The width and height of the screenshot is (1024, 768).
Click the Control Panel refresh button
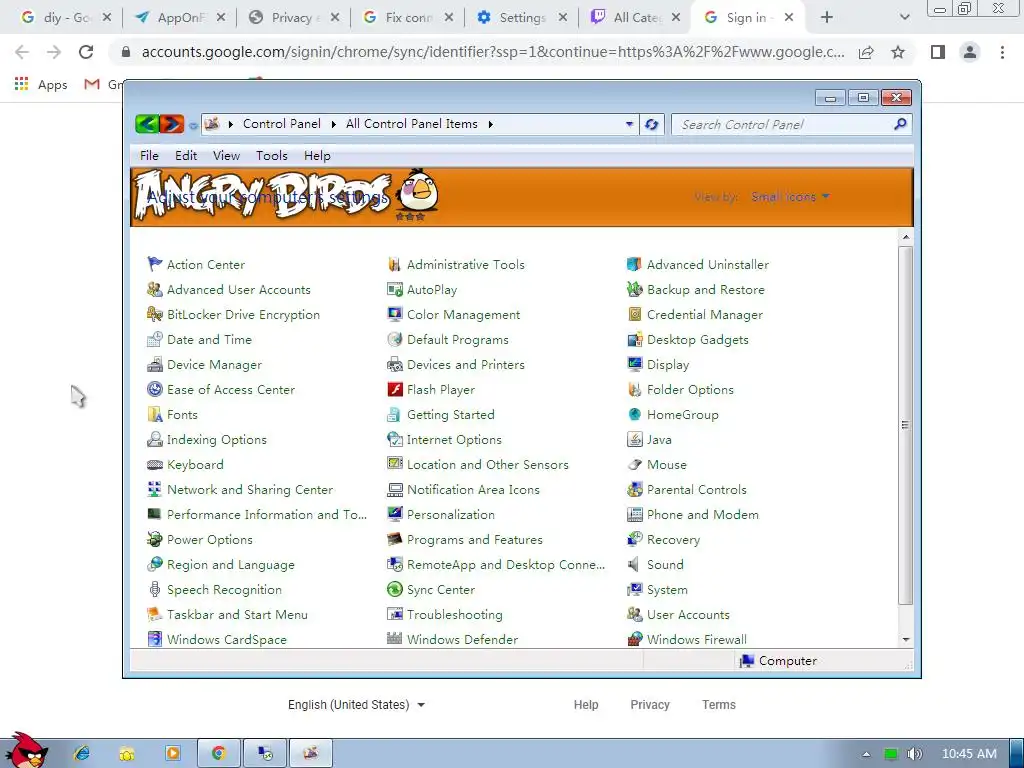point(651,124)
